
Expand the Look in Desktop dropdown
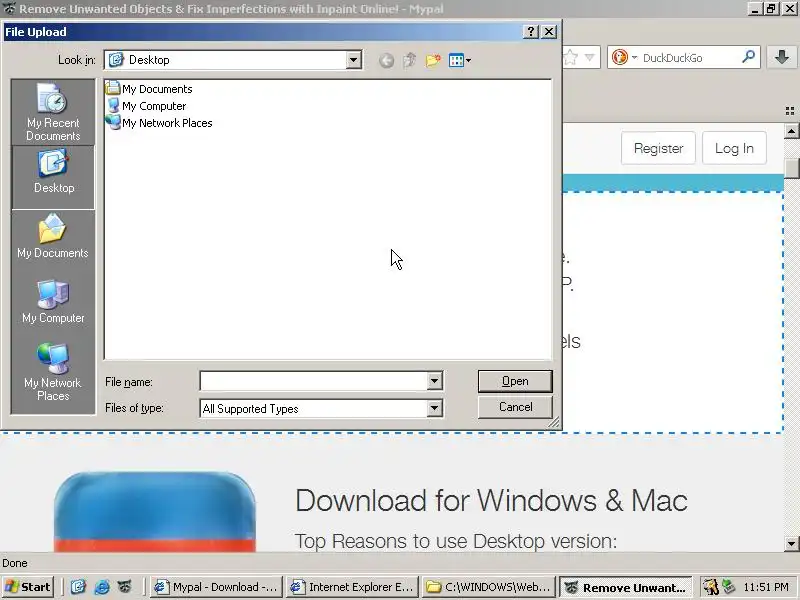(x=353, y=60)
